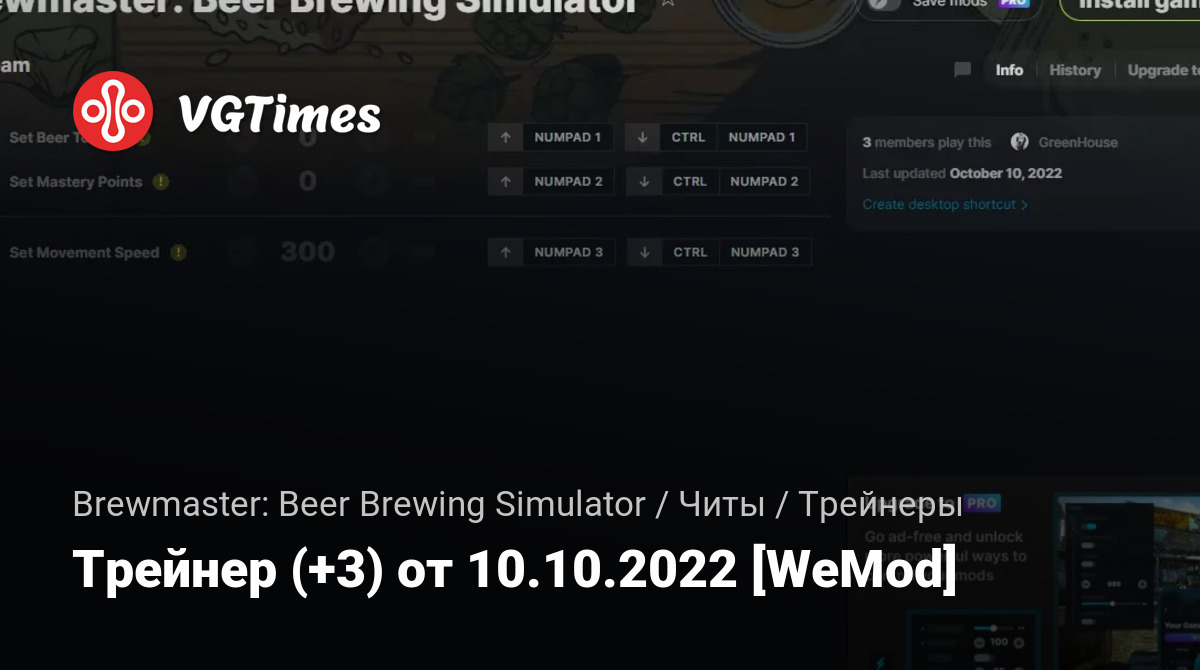This screenshot has height=670, width=1200.
Task: Click the star favorite icon next to title
Action: (x=668, y=3)
